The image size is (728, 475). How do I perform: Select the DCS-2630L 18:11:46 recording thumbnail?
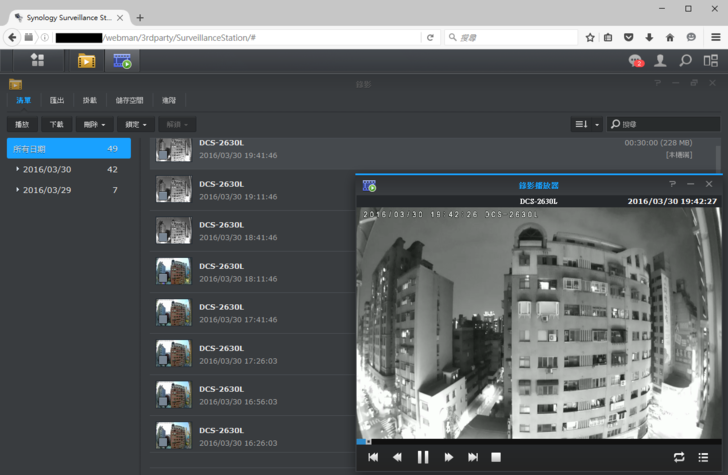coord(173,272)
